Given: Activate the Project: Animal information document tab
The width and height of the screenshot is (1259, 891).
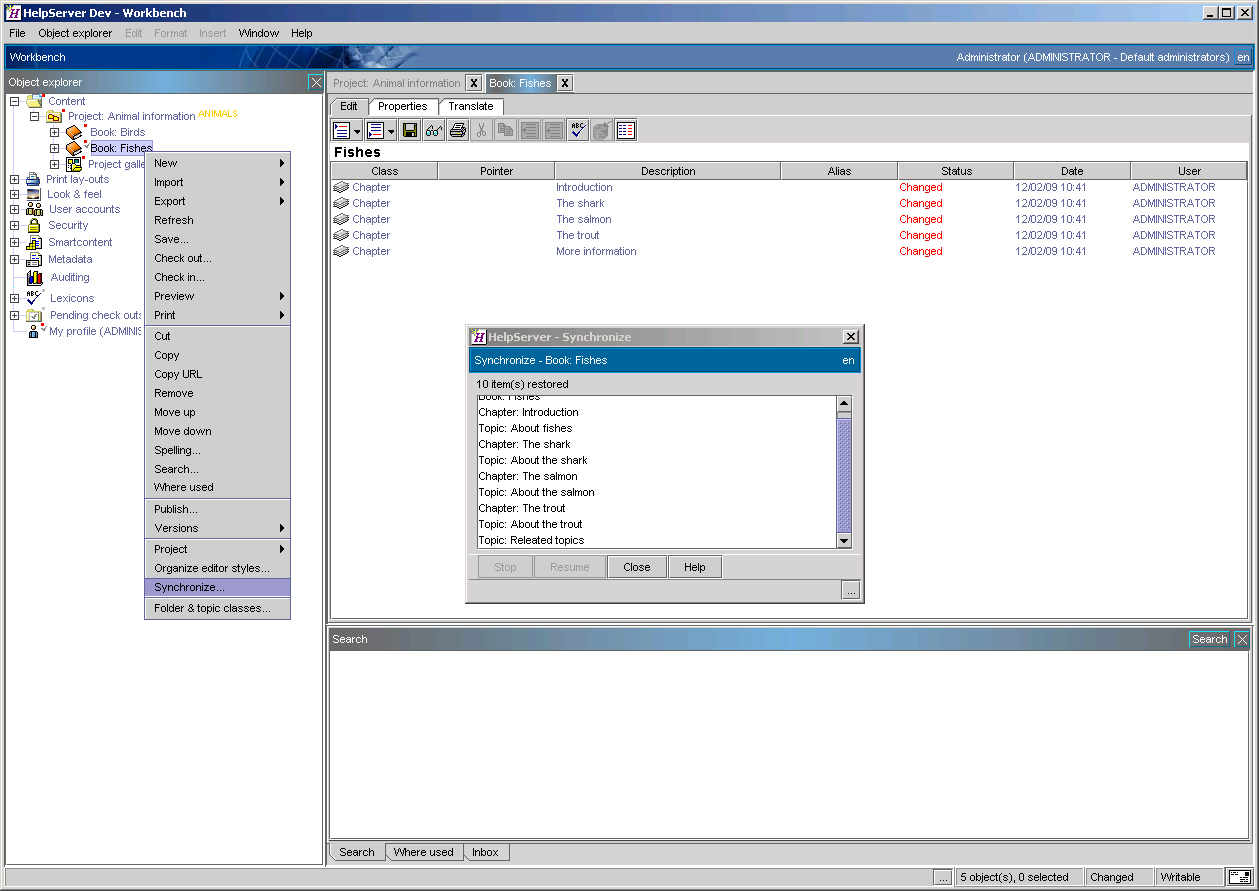Looking at the screenshot, I should (397, 83).
